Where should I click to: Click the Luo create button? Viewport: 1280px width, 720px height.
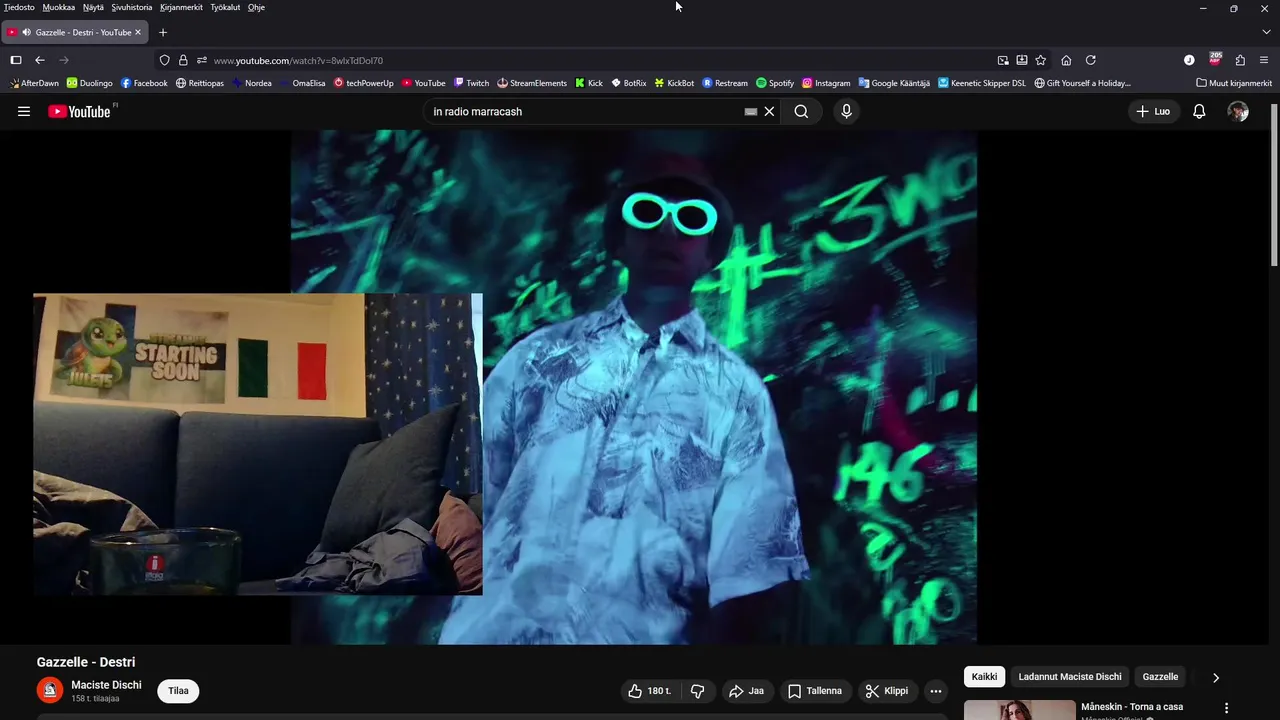[x=1153, y=112]
